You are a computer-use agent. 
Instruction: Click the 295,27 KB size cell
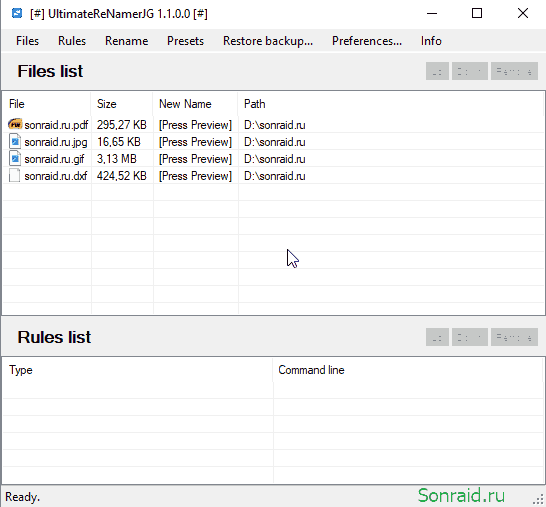tap(122, 125)
